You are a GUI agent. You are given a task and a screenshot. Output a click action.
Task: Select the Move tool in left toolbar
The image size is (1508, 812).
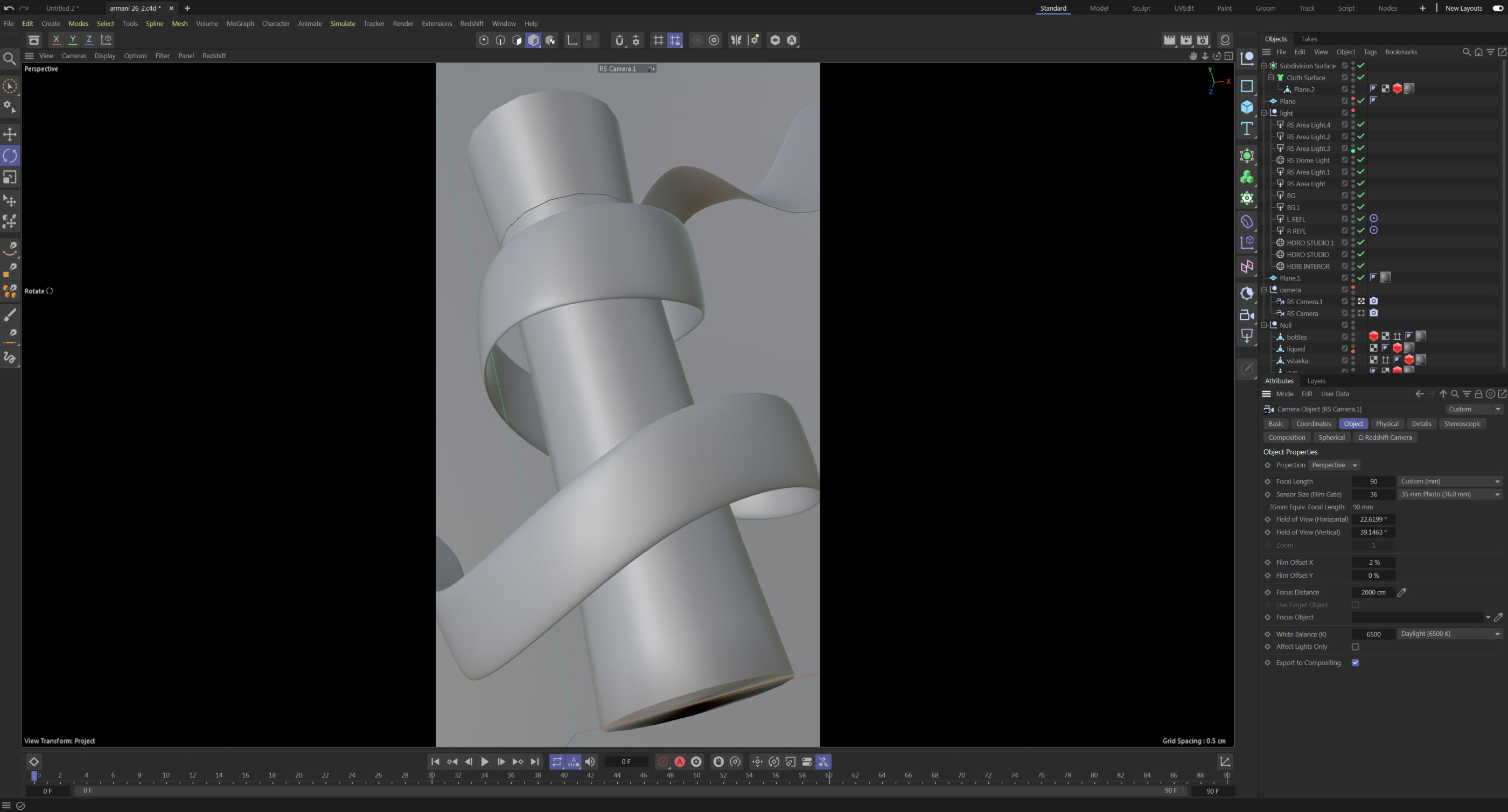10,134
